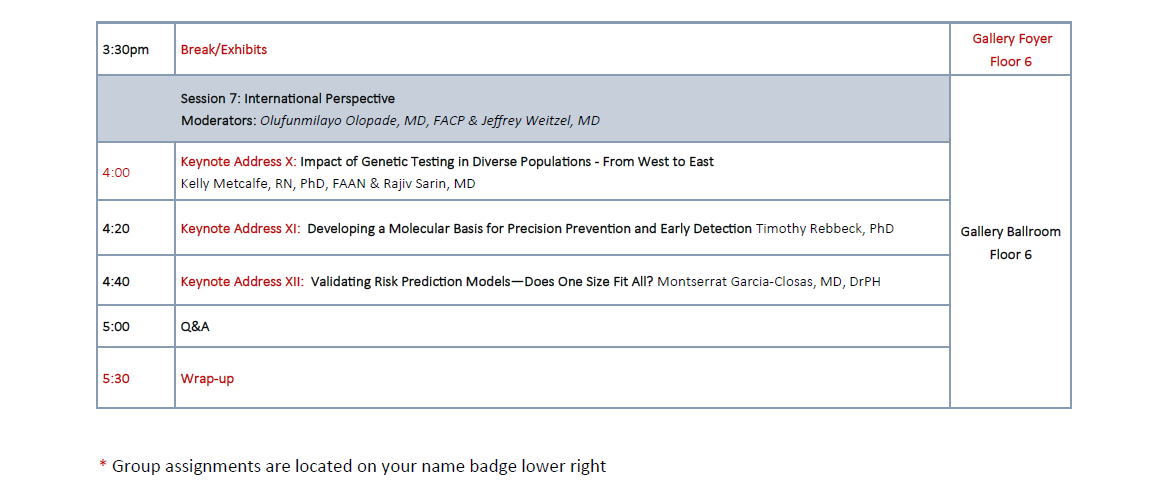Click speaker name Montserrat Garcia-Closas

[x=769, y=282]
